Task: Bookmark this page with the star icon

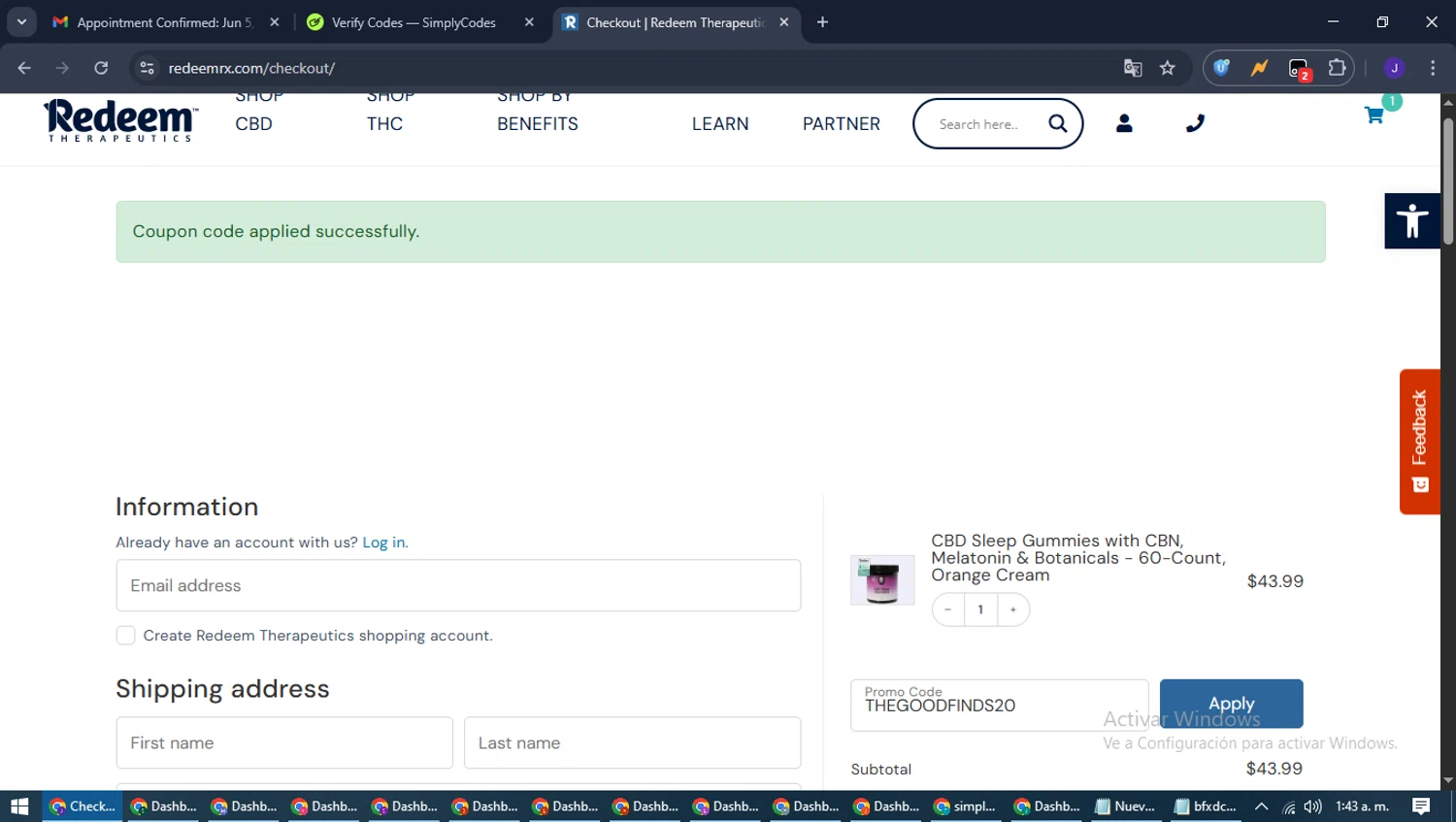Action: tap(1168, 68)
